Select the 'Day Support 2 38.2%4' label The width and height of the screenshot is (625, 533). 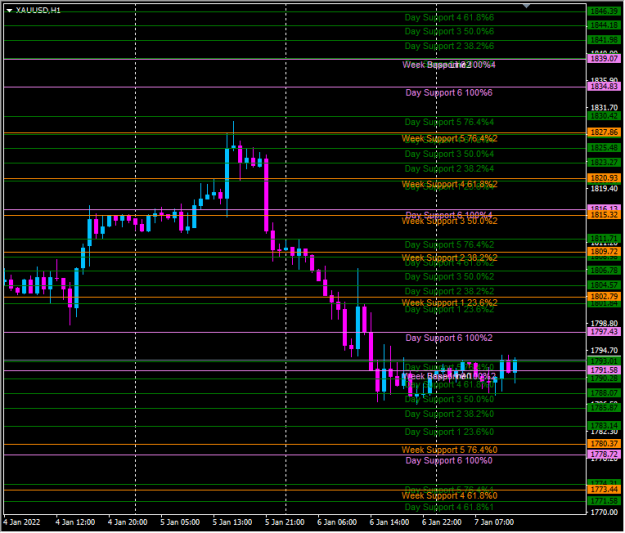tap(449, 169)
